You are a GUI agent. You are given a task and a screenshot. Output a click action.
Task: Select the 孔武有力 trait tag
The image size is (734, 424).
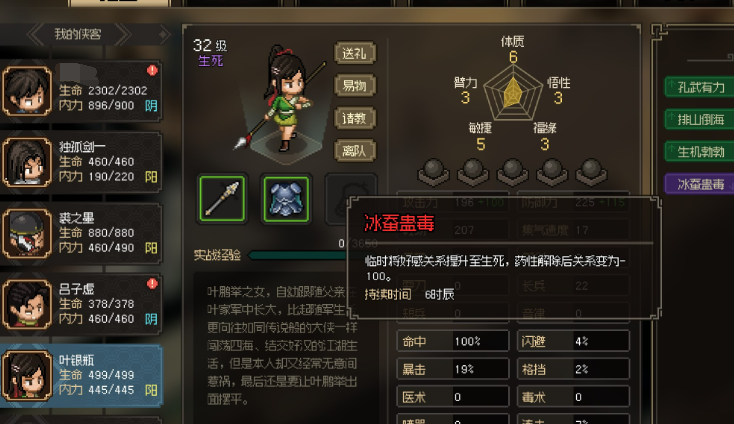pos(699,87)
